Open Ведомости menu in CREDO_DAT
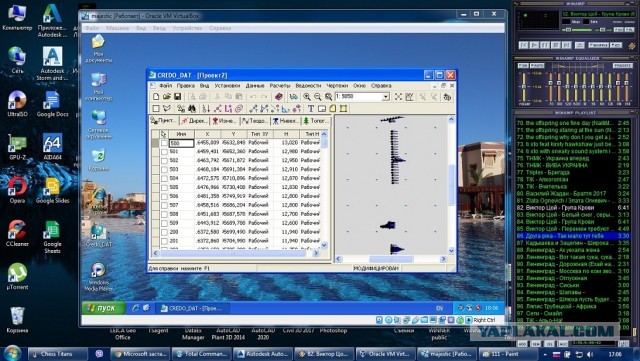 [308, 86]
